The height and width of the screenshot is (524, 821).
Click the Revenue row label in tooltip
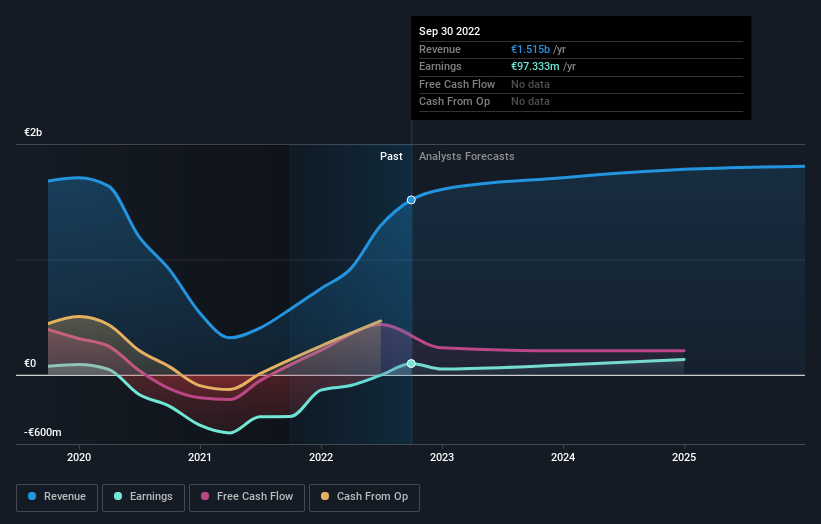(440, 49)
